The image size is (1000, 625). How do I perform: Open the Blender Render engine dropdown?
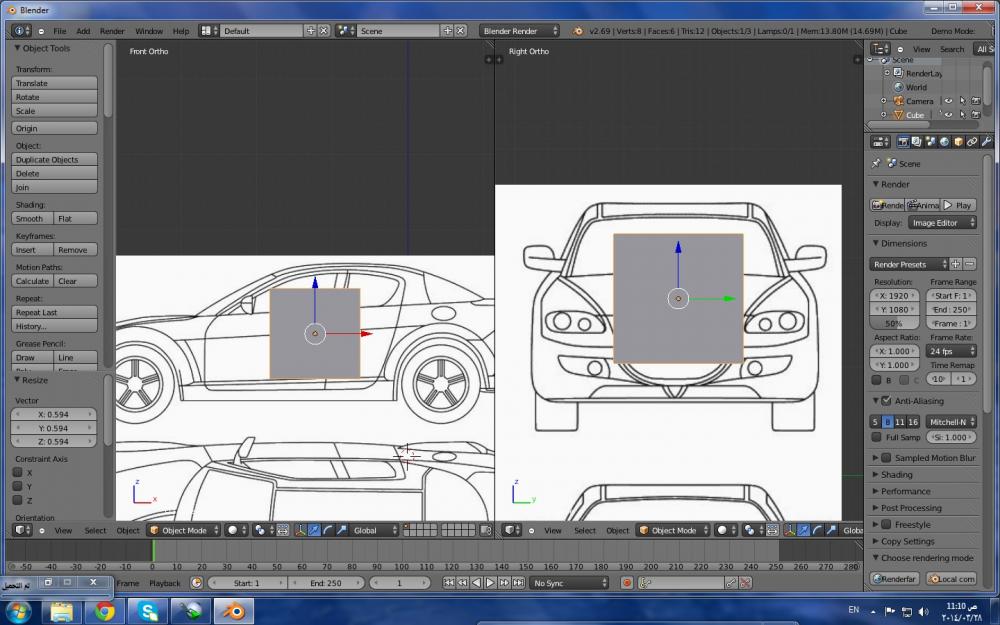pos(519,31)
